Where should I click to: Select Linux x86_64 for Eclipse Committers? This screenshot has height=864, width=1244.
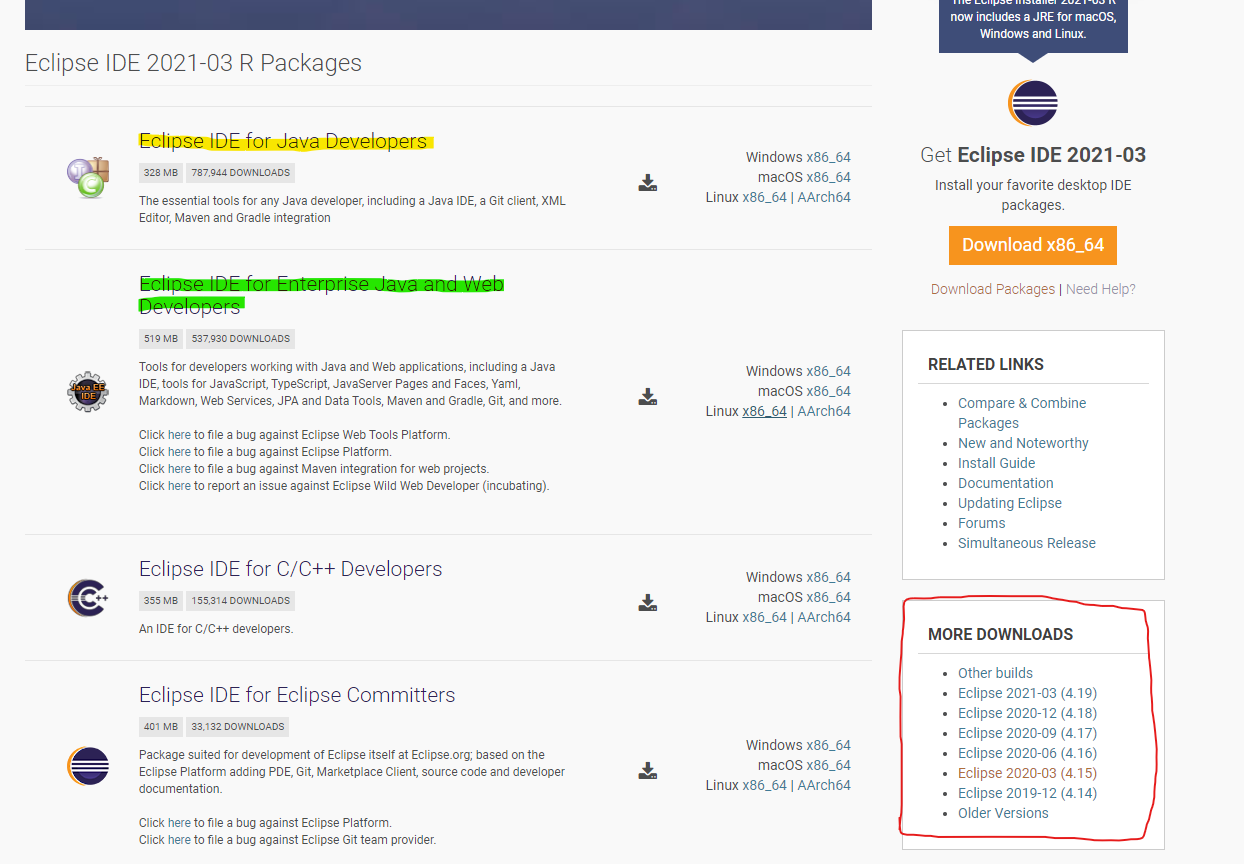[x=764, y=785]
